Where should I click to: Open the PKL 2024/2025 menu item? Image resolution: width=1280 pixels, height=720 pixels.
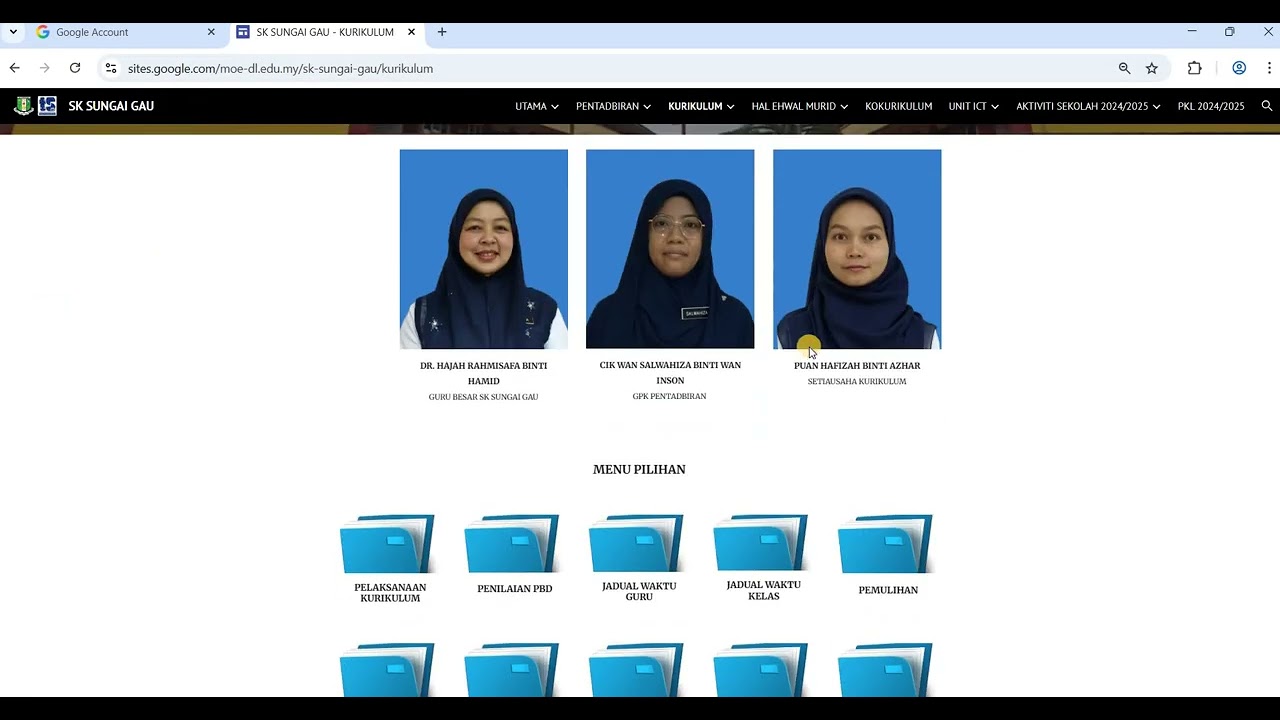tap(1211, 106)
